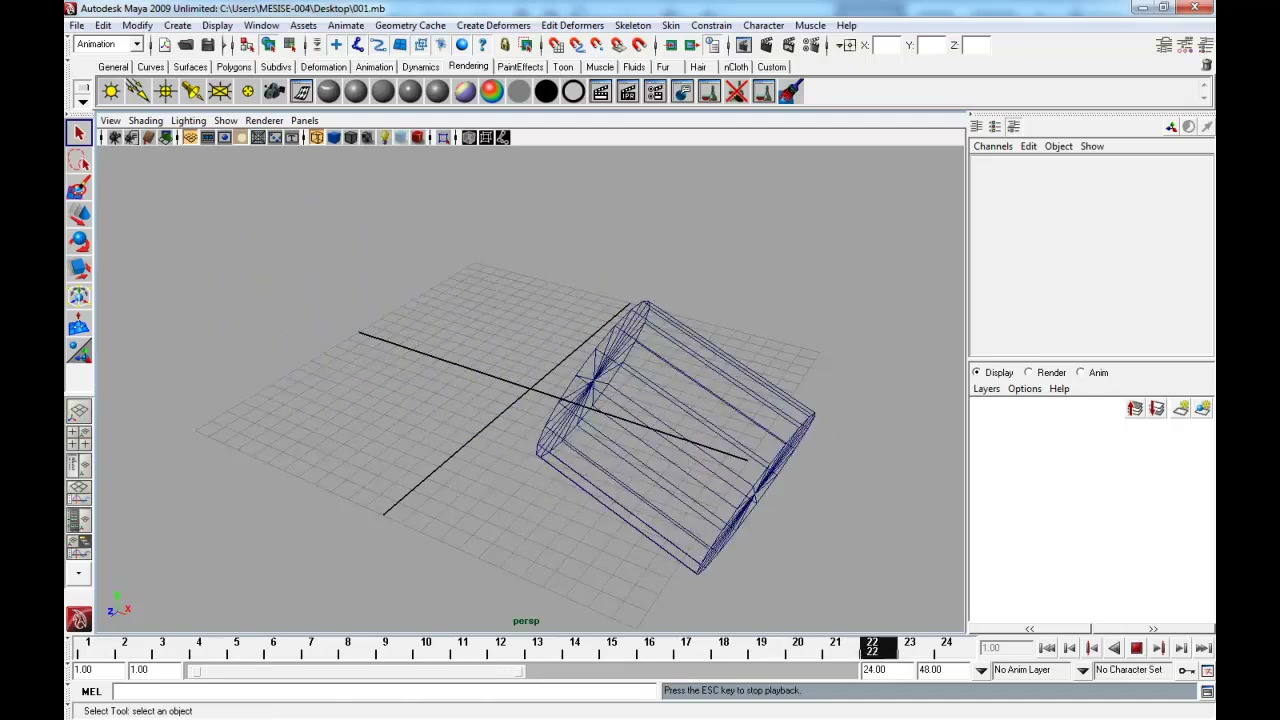This screenshot has height=720, width=1280.
Task: Go to start of playback range
Action: [1047, 648]
